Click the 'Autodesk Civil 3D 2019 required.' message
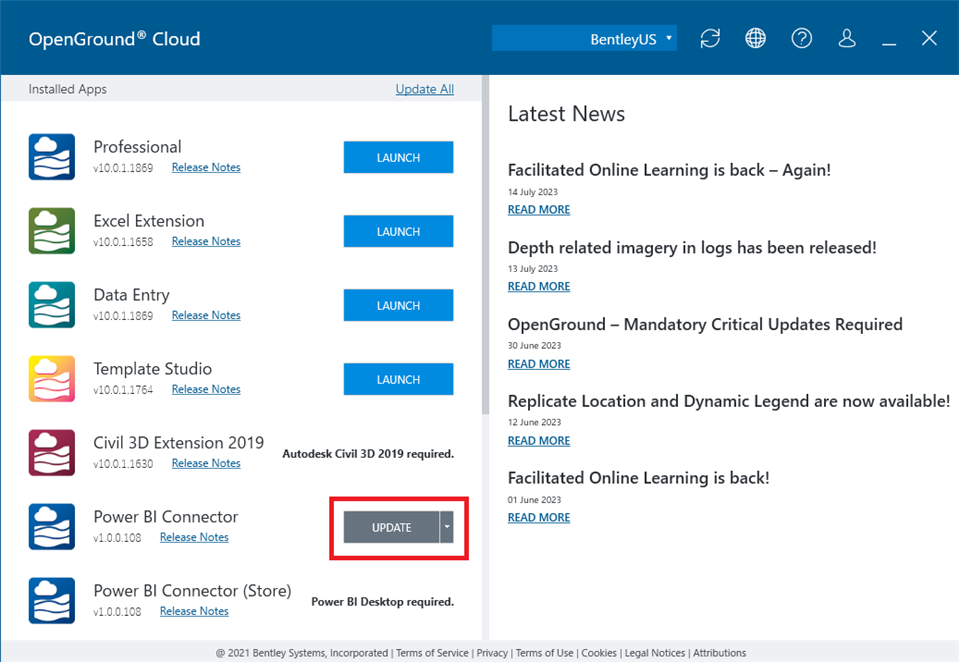Viewport: 959px width, 662px height. [x=368, y=454]
